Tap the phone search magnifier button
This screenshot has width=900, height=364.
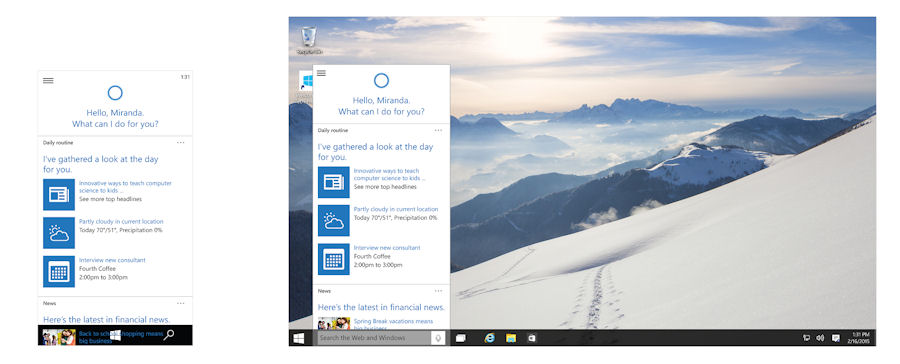[x=169, y=335]
